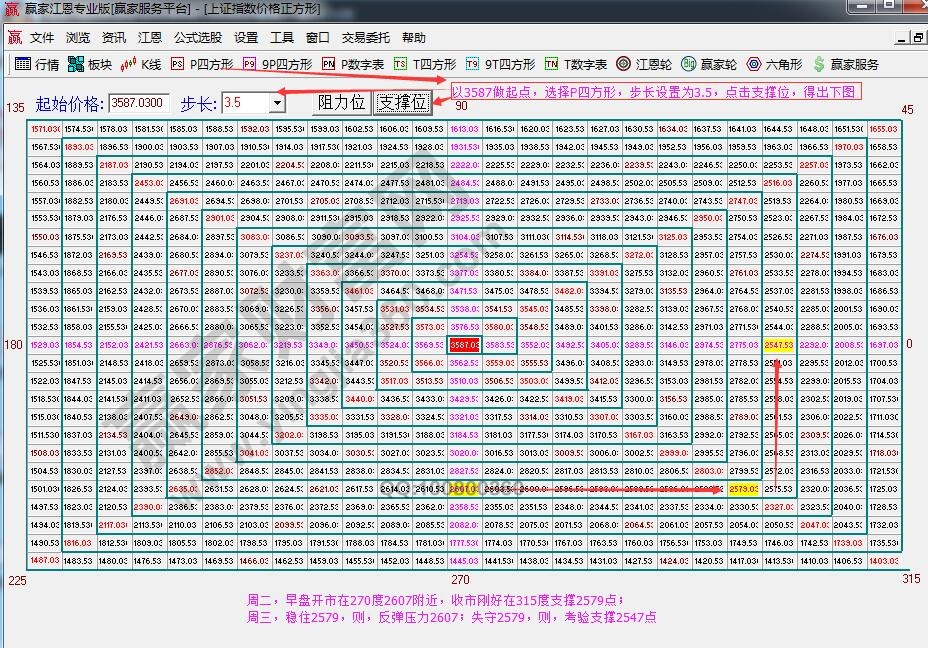Expand the 步长 step size dropdown
The width and height of the screenshot is (928, 648).
(276, 103)
